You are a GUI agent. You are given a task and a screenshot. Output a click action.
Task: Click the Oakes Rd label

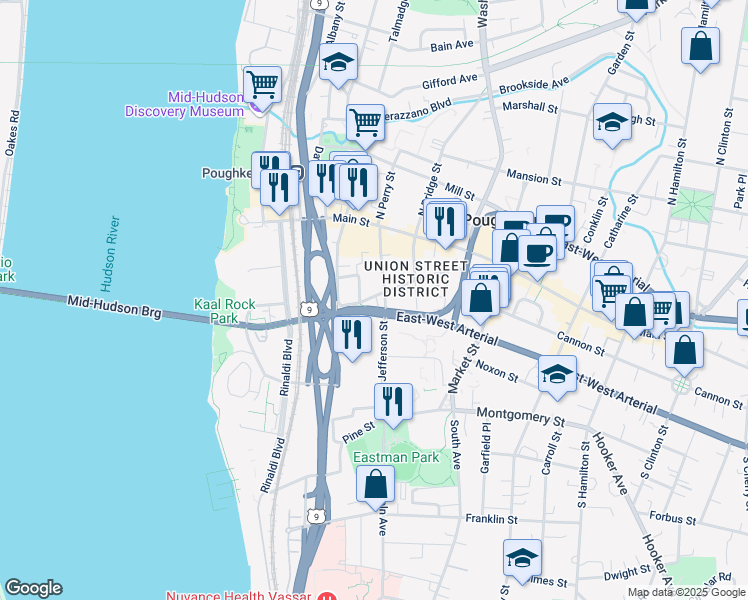(12, 134)
